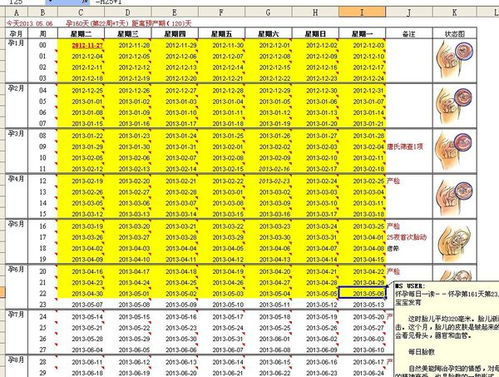Select column header B
The width and height of the screenshot is (499, 377).
(x=43, y=13)
